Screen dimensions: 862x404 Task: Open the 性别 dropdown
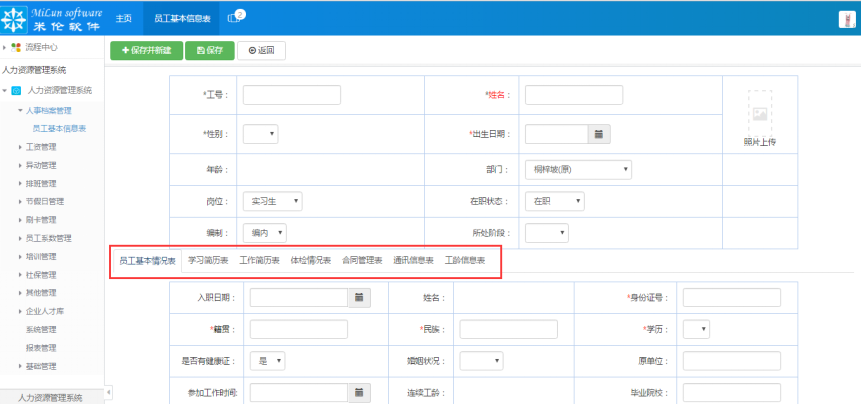point(260,133)
